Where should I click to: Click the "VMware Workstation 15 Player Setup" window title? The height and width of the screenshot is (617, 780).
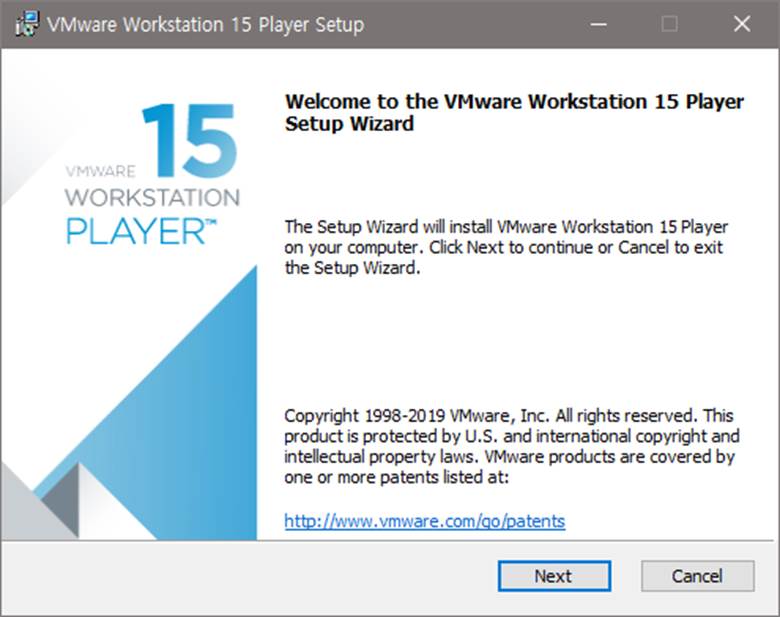coord(205,24)
